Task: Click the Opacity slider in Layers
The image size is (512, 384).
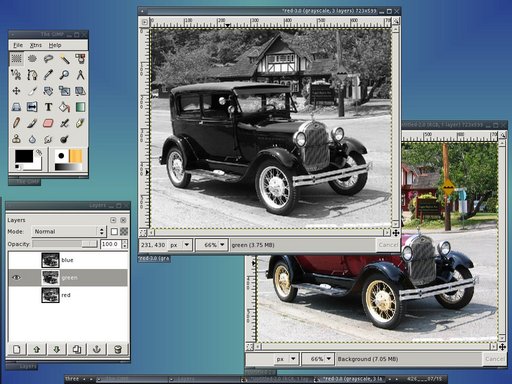Action: (x=65, y=244)
